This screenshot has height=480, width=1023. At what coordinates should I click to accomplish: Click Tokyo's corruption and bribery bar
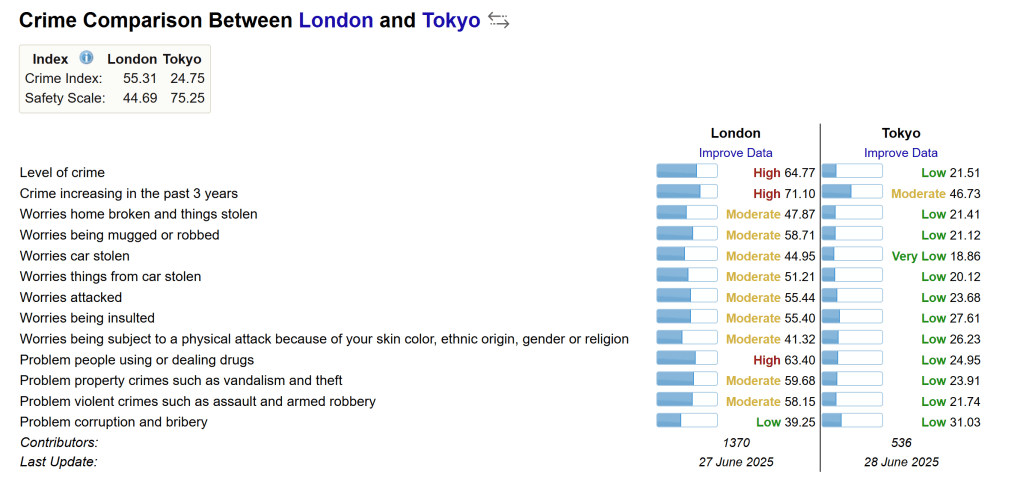pyautogui.click(x=852, y=421)
